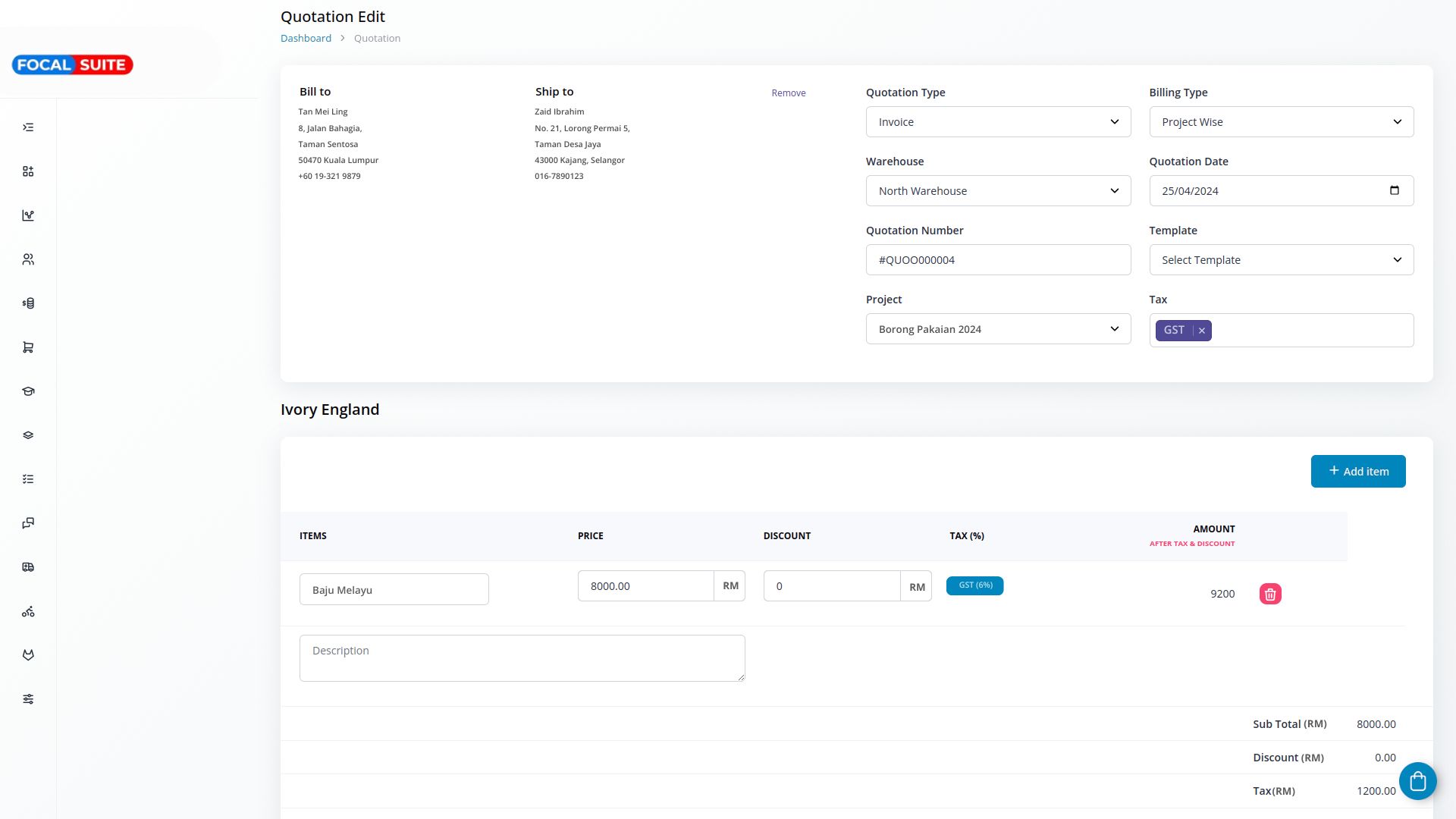Open the Quotation Type dropdown
This screenshot has height=819, width=1456.
click(x=998, y=122)
